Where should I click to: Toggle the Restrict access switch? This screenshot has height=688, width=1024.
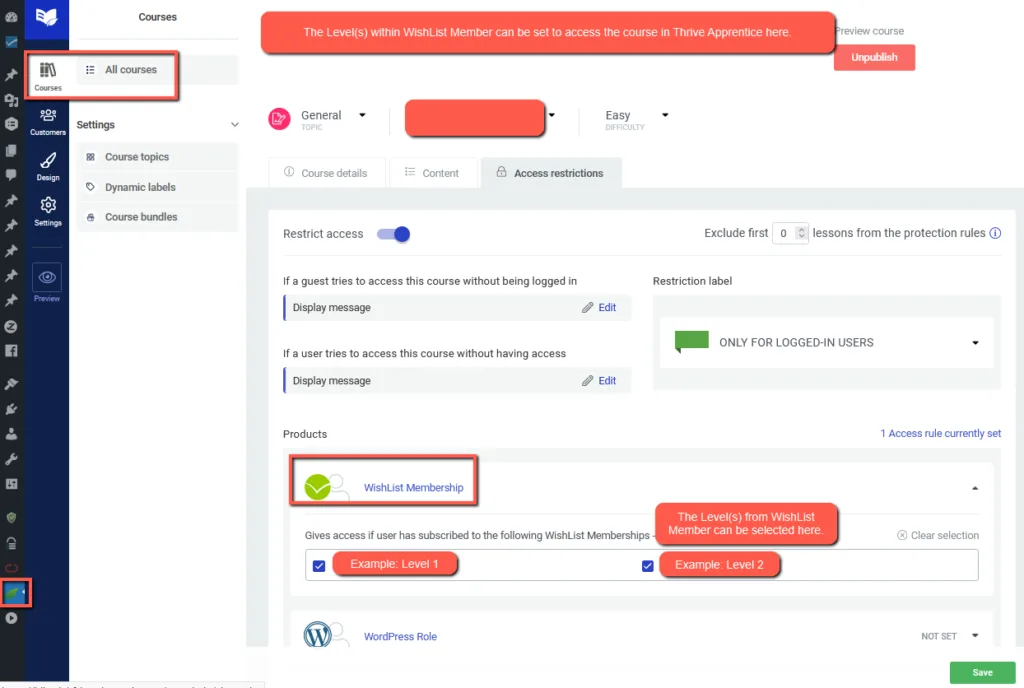[394, 233]
